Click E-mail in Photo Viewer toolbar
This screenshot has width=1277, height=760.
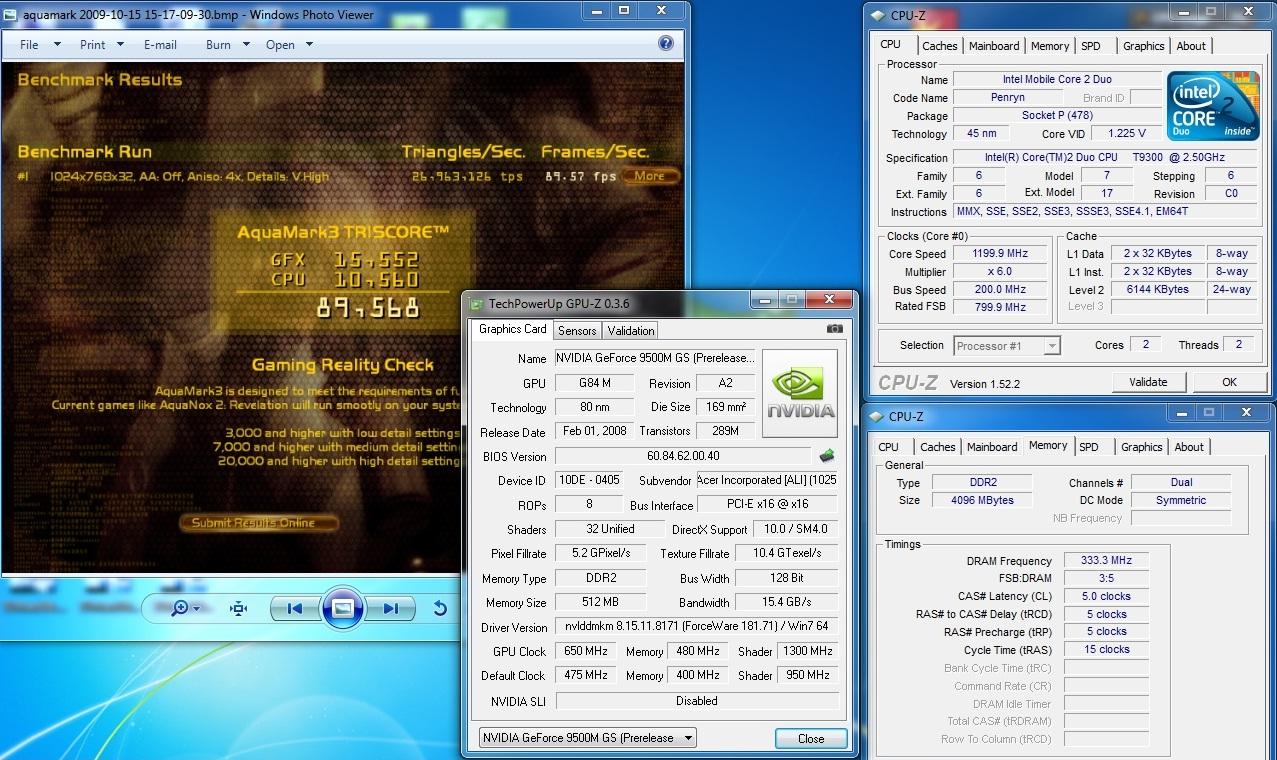[x=160, y=45]
